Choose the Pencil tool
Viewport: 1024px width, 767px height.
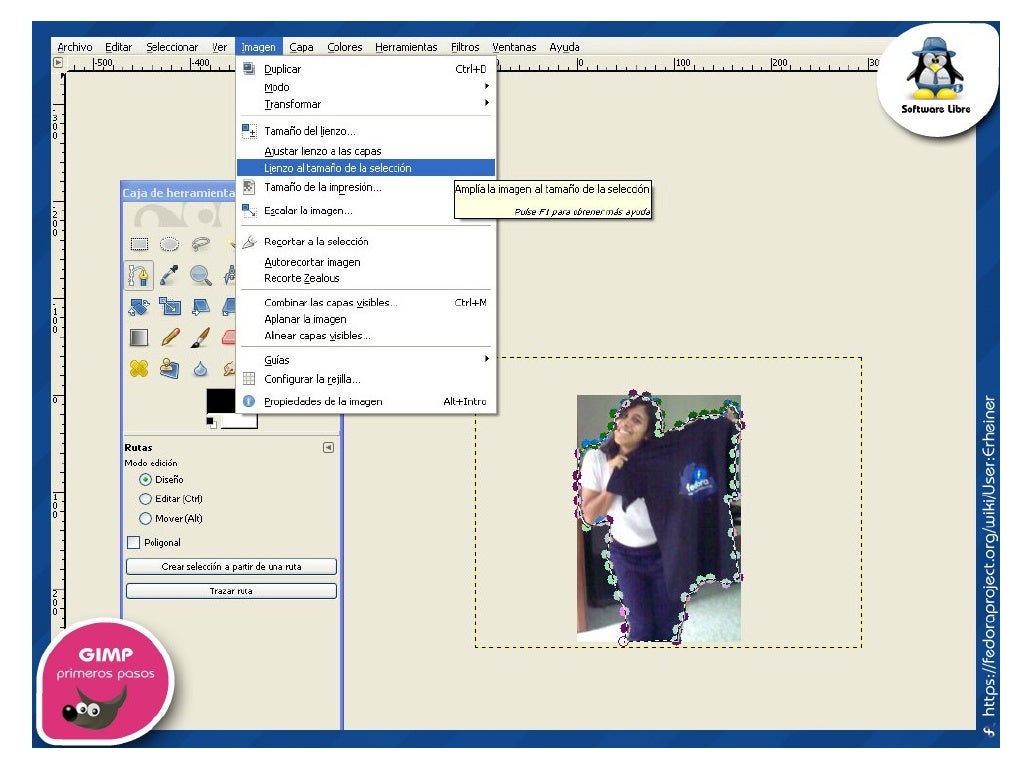[170, 337]
